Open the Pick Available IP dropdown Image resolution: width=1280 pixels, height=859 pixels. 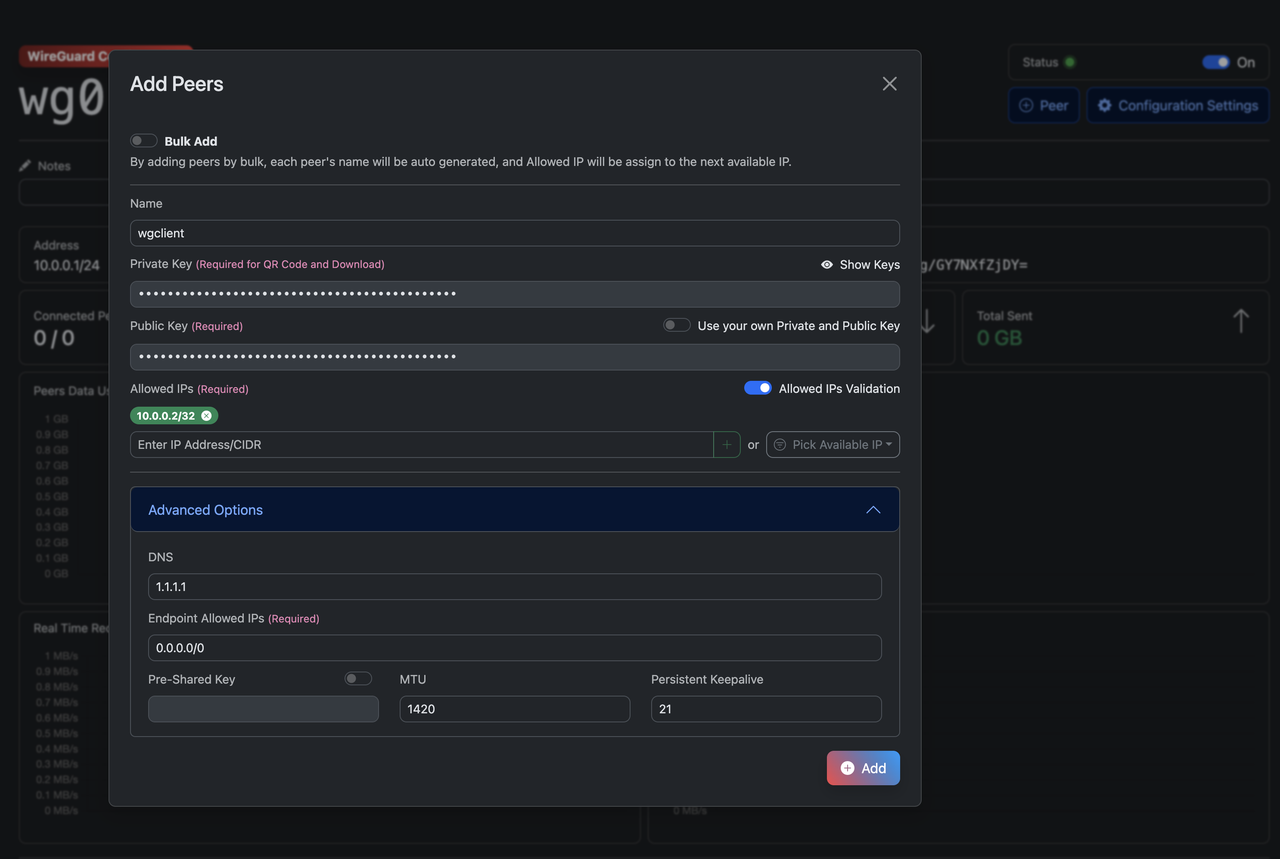coord(833,444)
